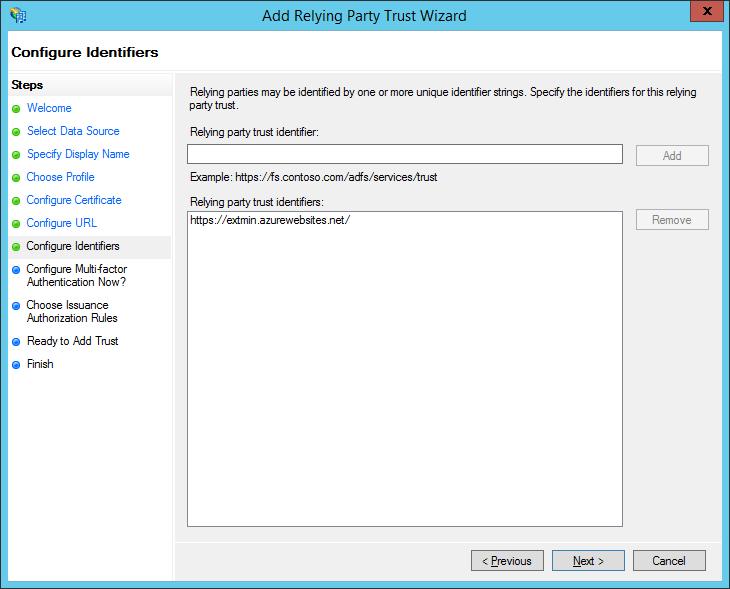The width and height of the screenshot is (730, 589).
Task: Select https://extmin.azurewebsites.net/ in identifiers list
Action: 270,220
